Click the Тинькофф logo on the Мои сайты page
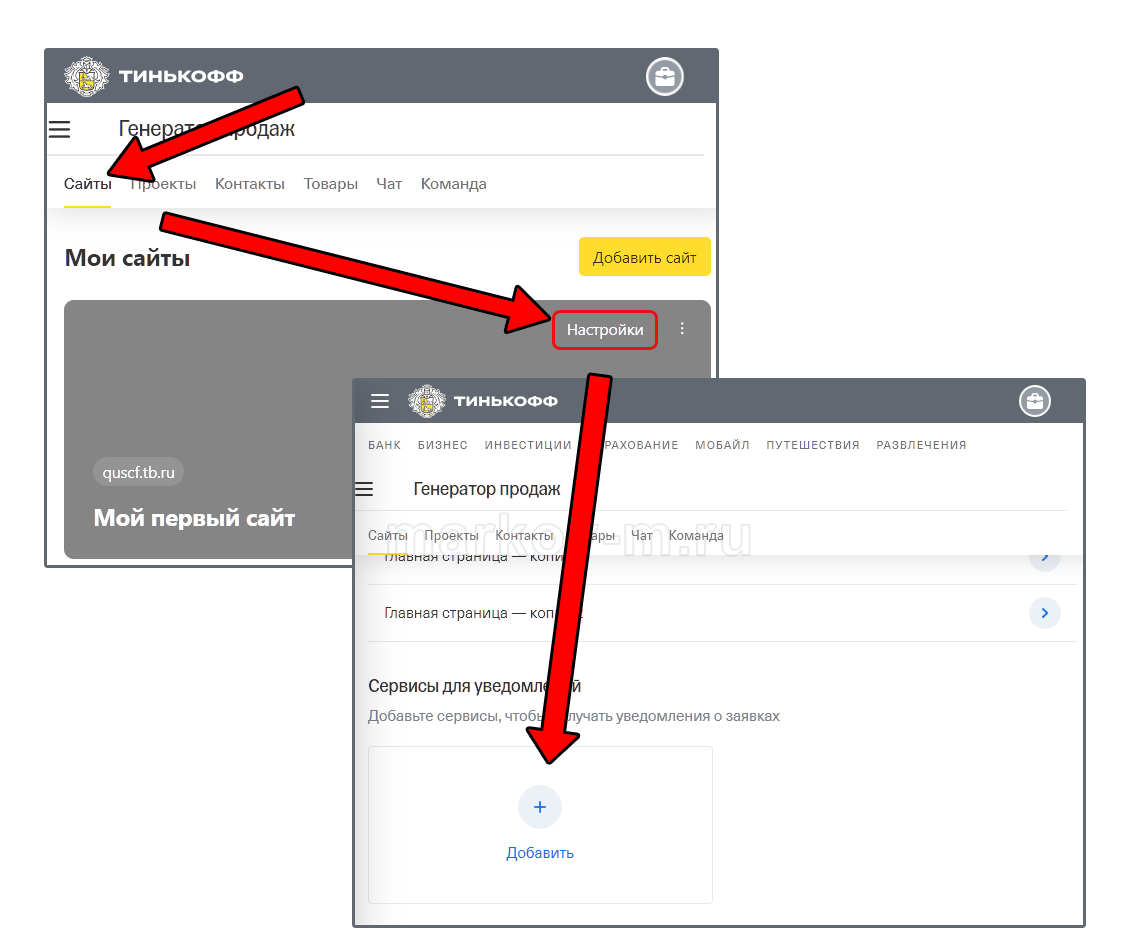The height and width of the screenshot is (952, 1130). [154, 76]
